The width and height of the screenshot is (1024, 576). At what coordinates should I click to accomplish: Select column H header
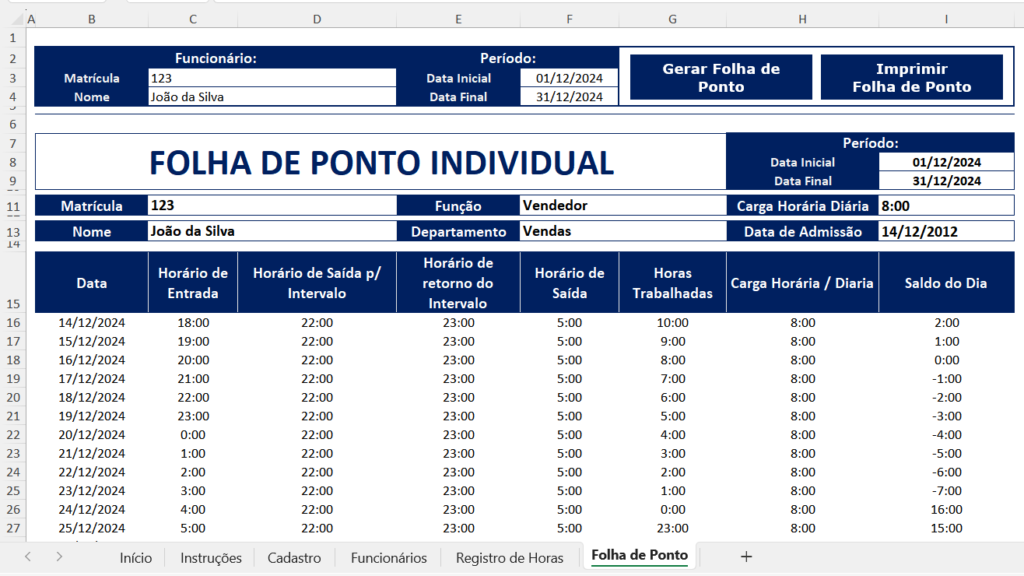tap(803, 20)
